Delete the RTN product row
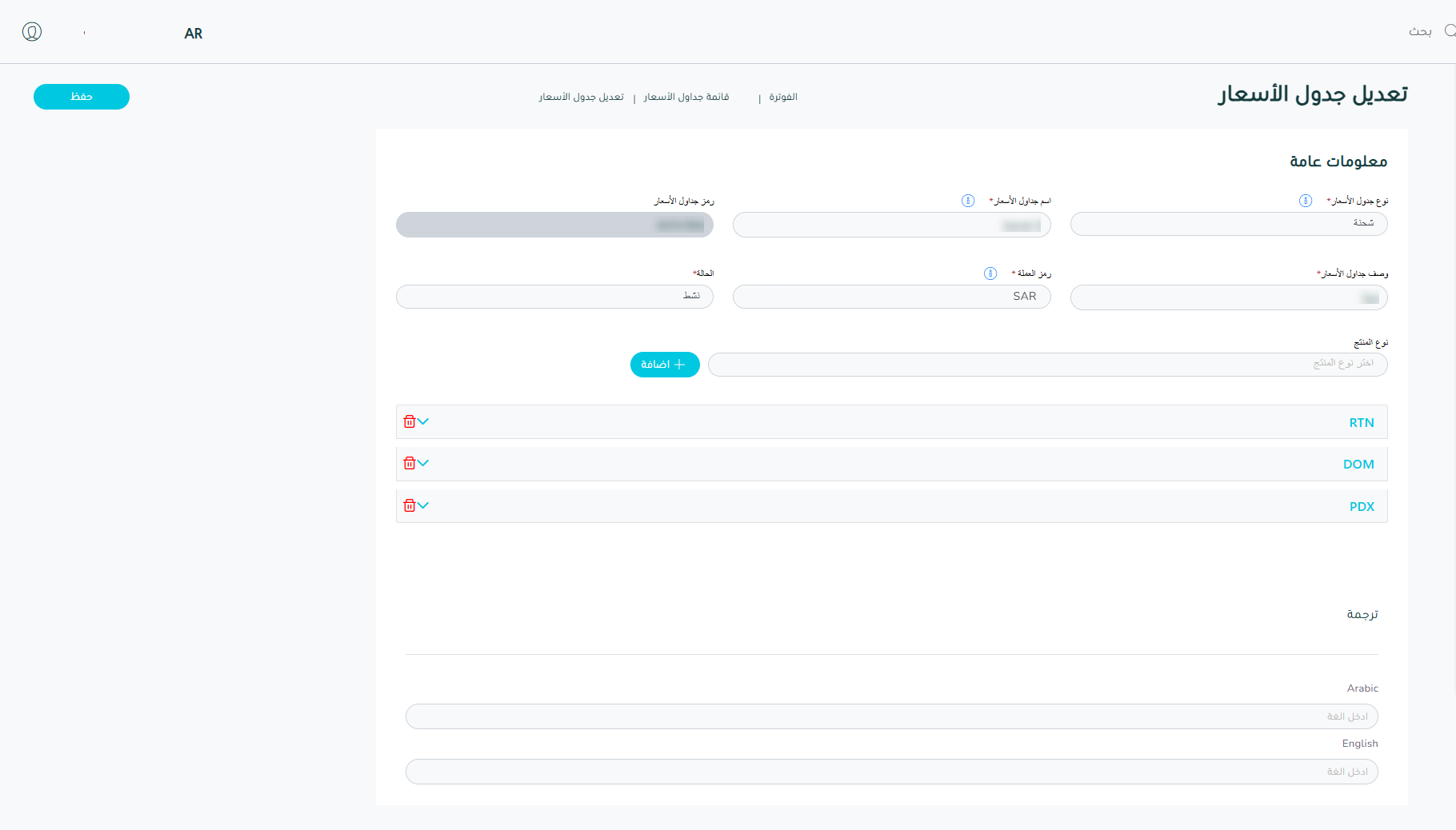 409,421
